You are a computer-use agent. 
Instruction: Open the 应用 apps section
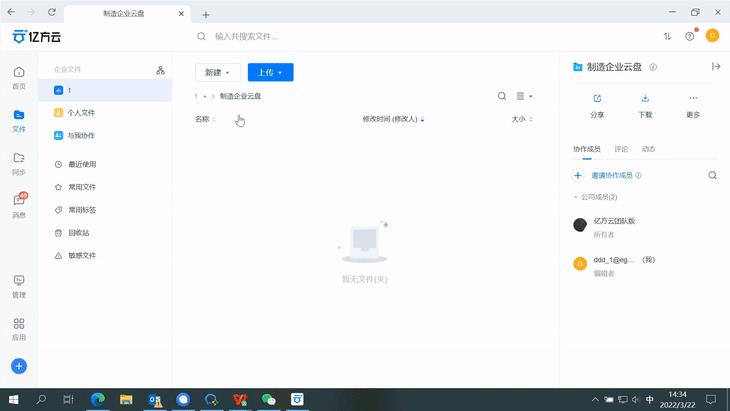[19, 329]
